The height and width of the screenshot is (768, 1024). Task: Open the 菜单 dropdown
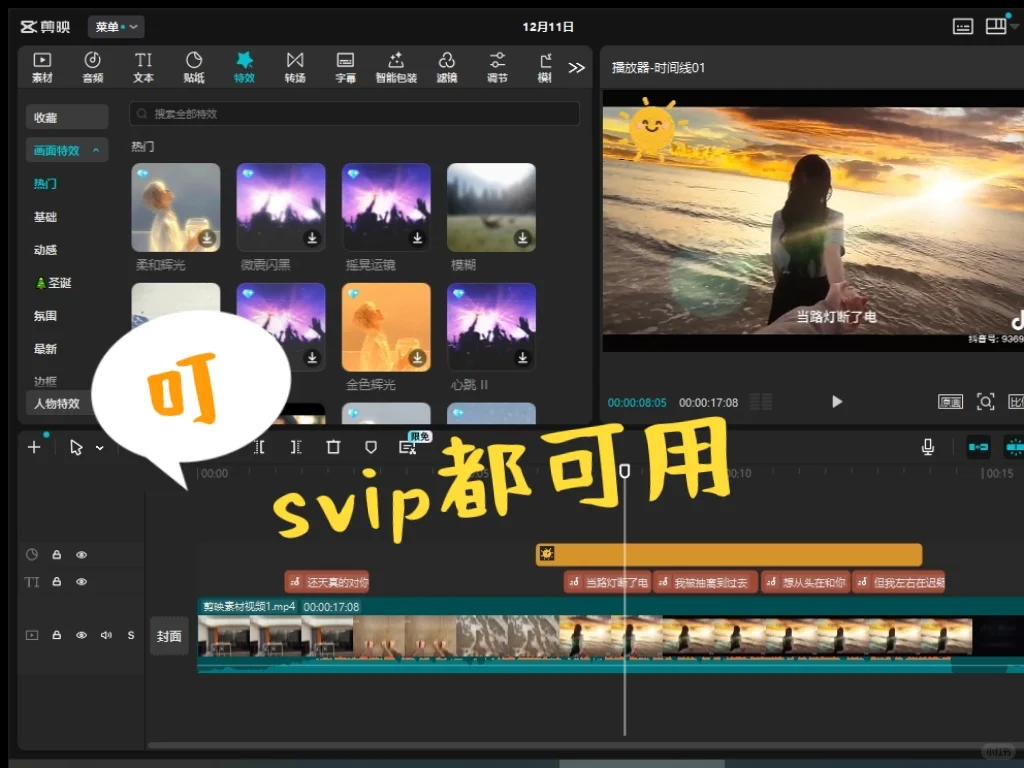pos(115,27)
